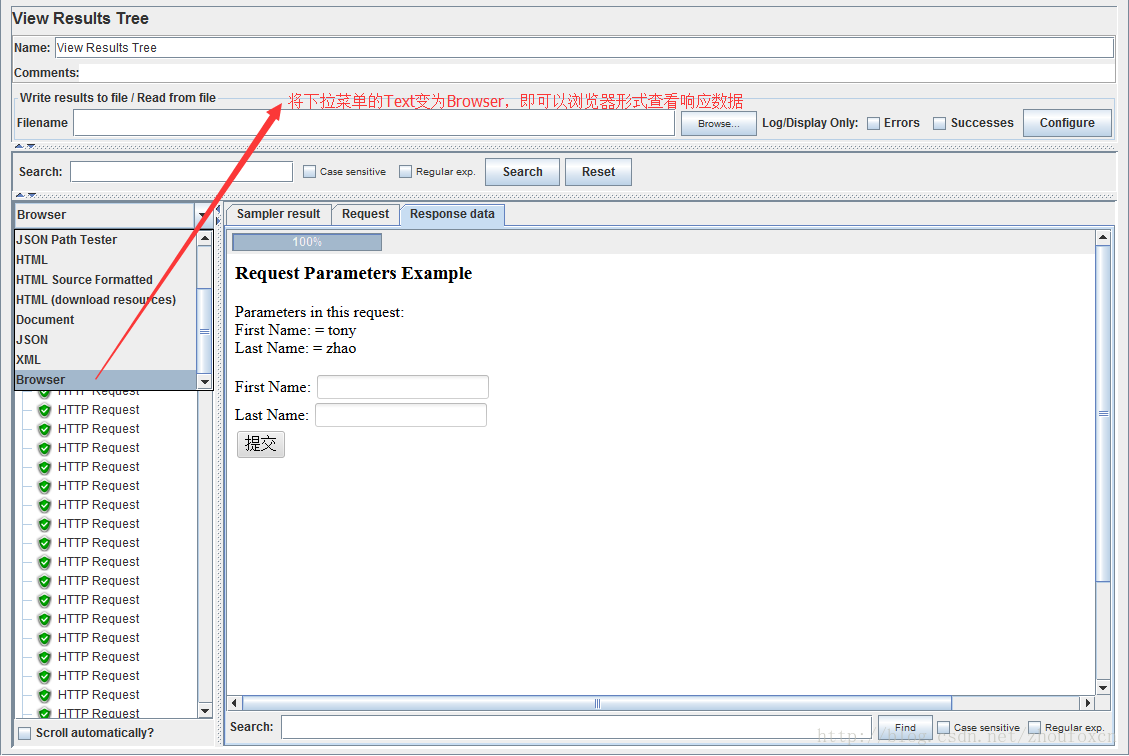
Task: Click response panel's horizontal scroll left arrow
Action: [x=235, y=703]
